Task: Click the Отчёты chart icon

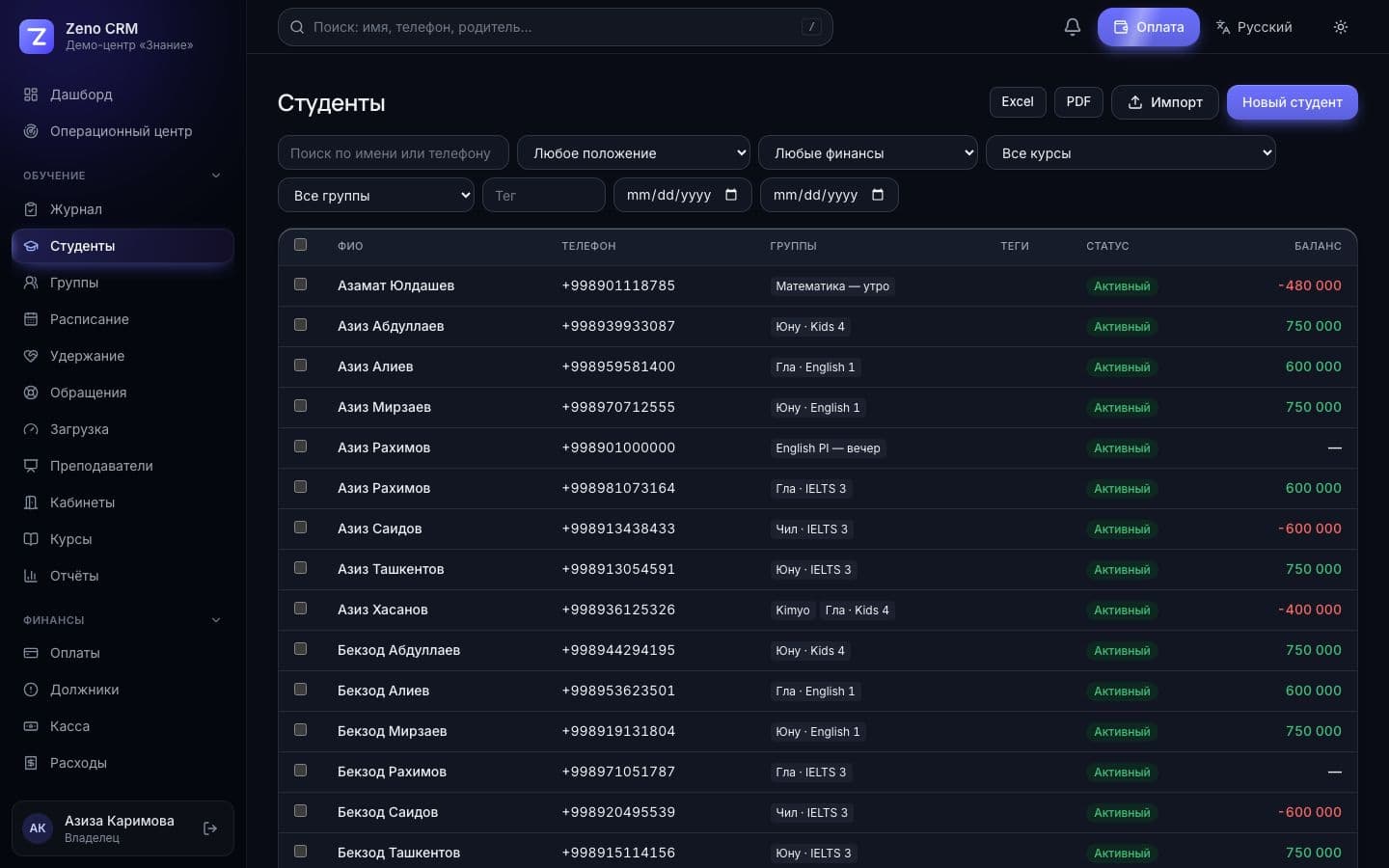Action: coord(31,576)
